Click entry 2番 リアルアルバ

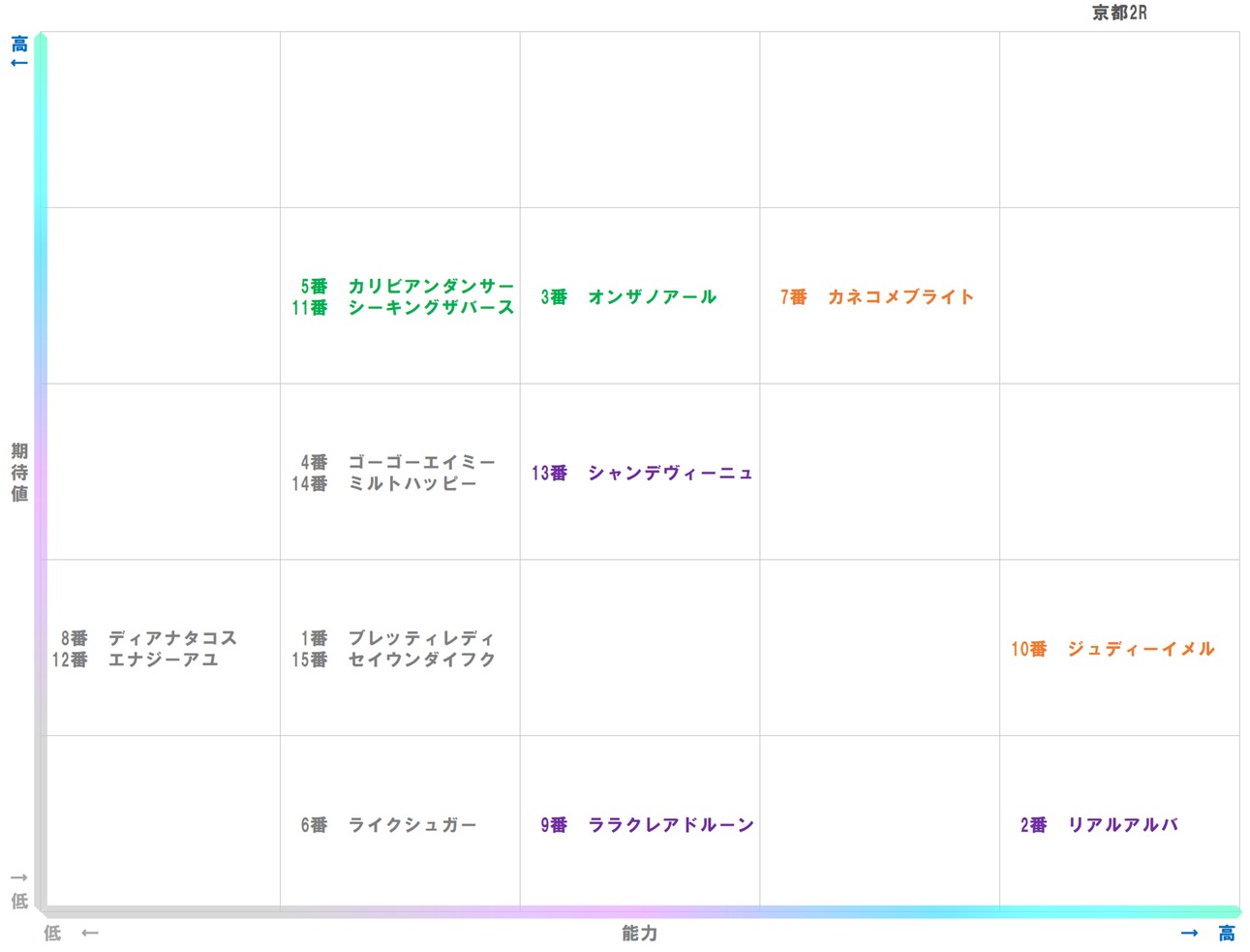tap(1099, 825)
